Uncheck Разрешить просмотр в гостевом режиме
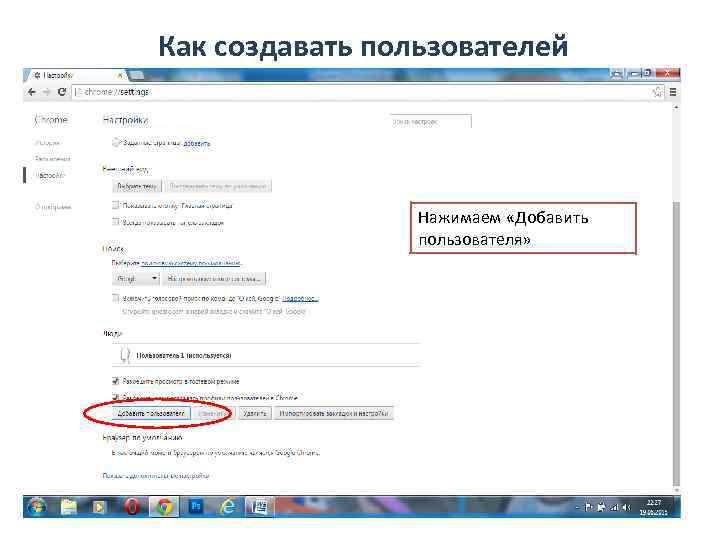Screen dimensions: 720x540 point(116,381)
